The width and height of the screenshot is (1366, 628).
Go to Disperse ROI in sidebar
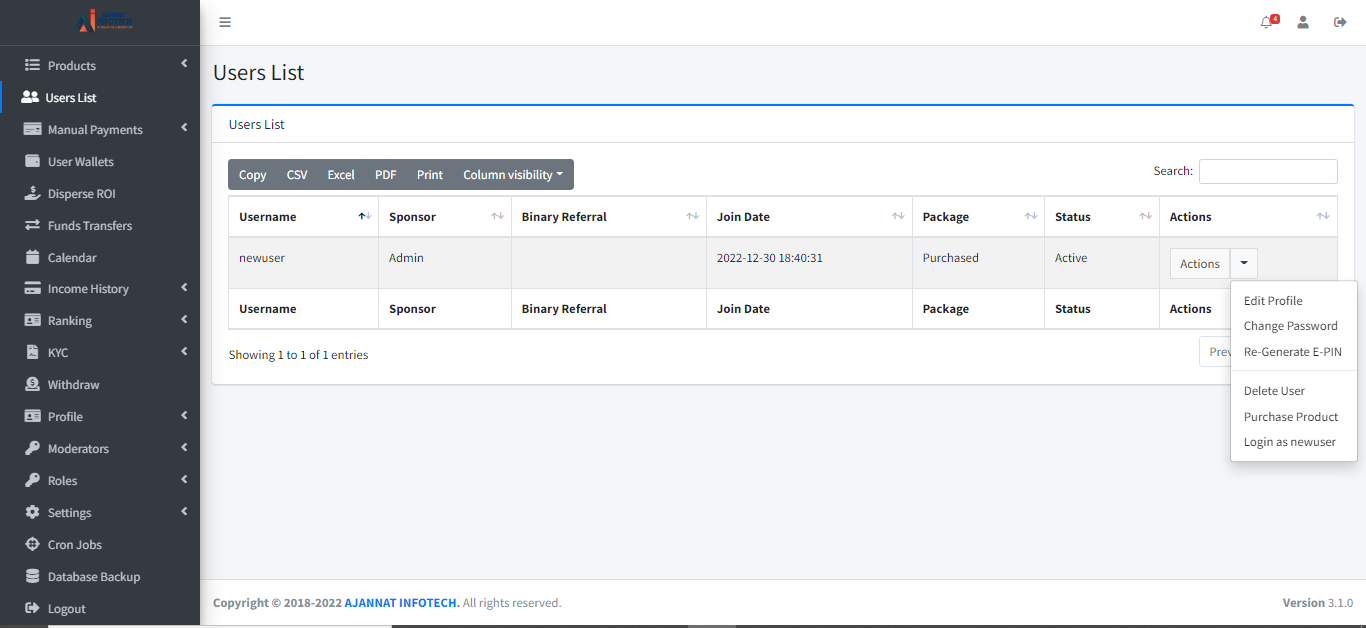[81, 194]
